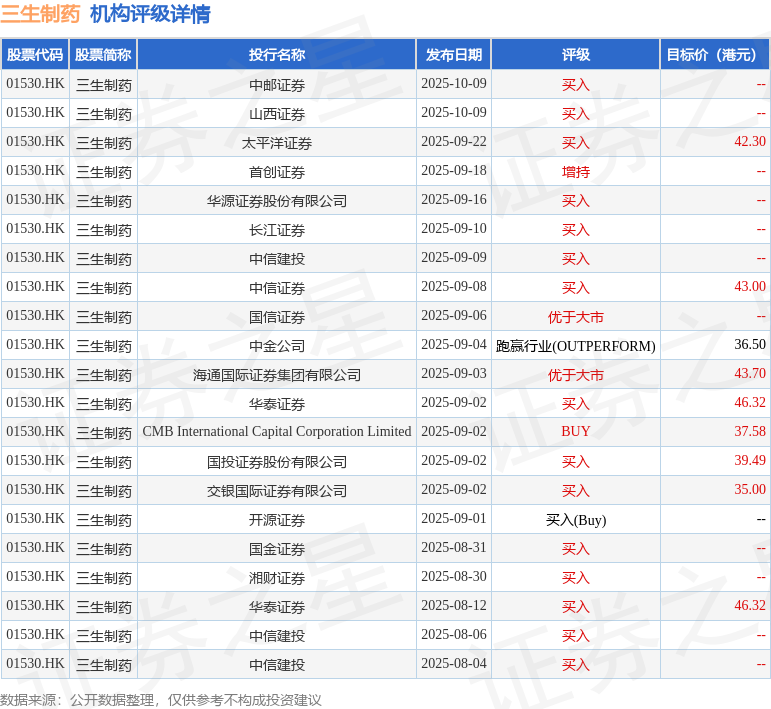Click 华泰证券 in the 2025-09-02 row
This screenshot has height=709, width=771.
(x=277, y=404)
